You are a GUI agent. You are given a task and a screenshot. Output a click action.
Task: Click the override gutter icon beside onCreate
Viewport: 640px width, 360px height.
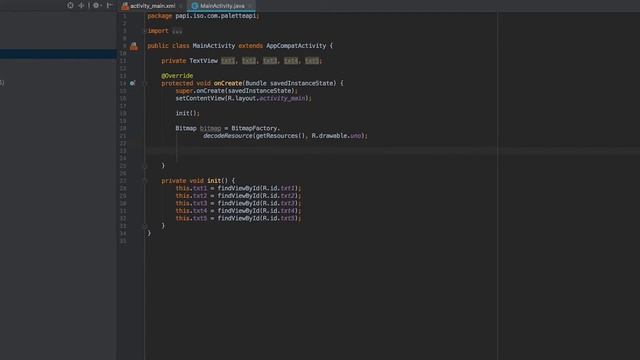coord(132,83)
